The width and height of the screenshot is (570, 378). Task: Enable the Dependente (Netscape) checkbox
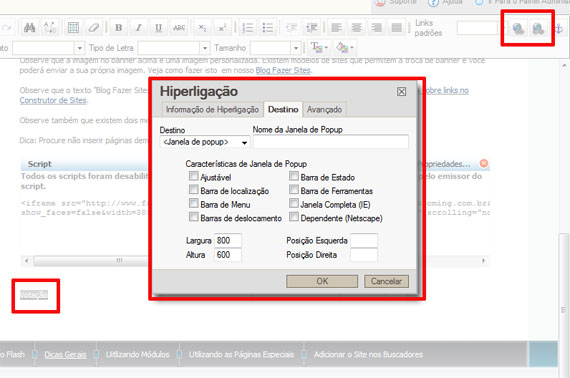pos(294,217)
